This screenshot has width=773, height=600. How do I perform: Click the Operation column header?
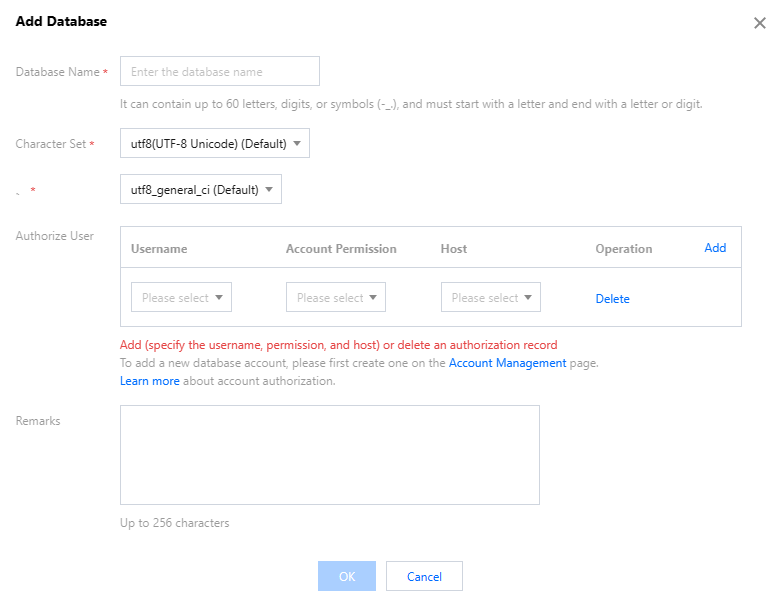[623, 249]
